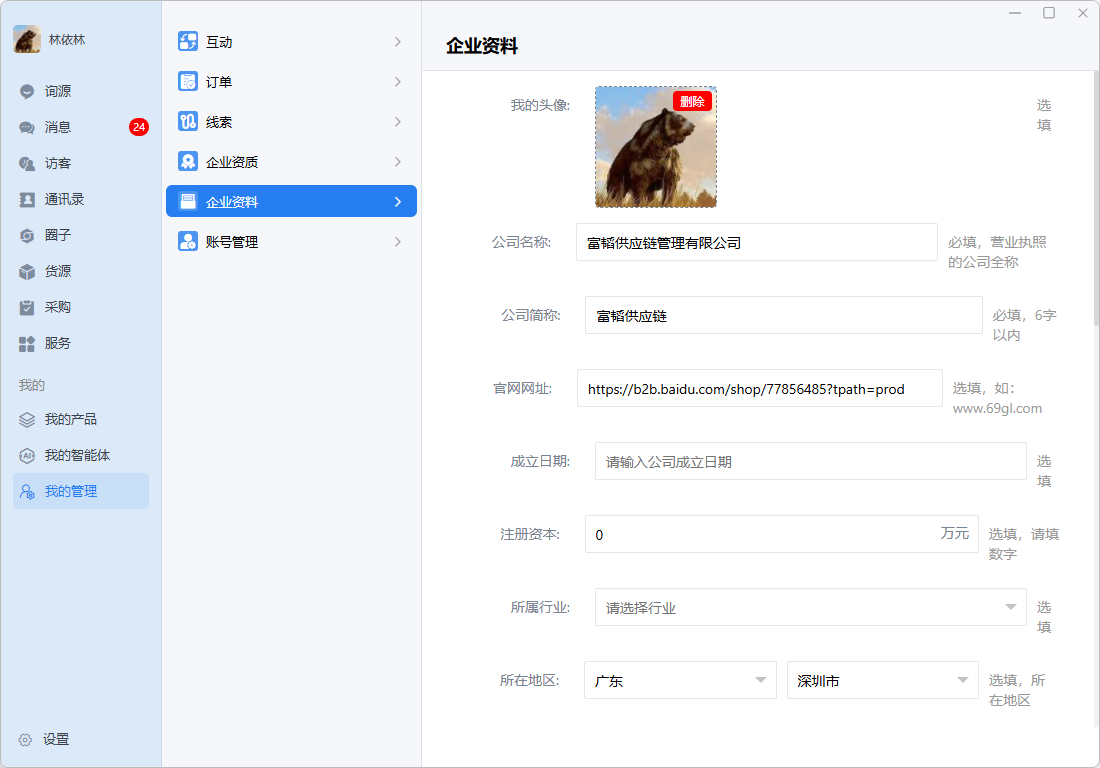Screen dimensions: 1100x768
Task: Open 通讯录 in sidebar
Action: click(x=81, y=199)
